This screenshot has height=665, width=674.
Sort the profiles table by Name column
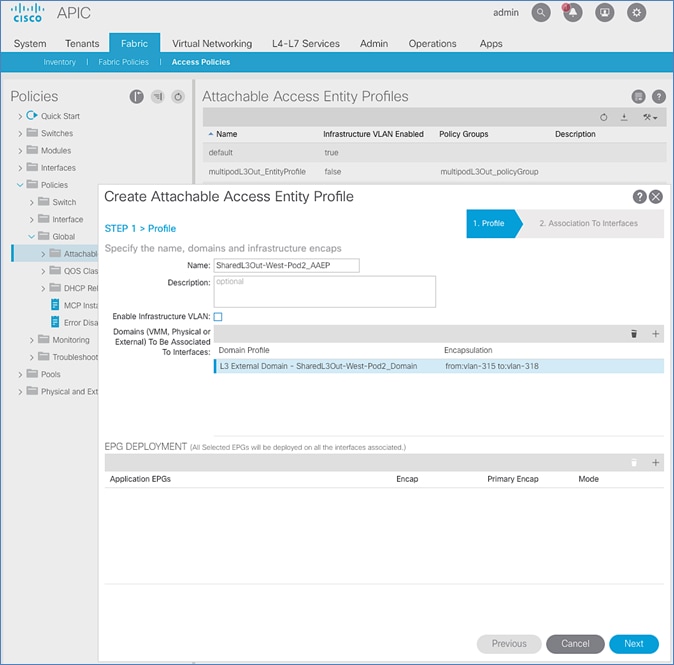[x=226, y=134]
